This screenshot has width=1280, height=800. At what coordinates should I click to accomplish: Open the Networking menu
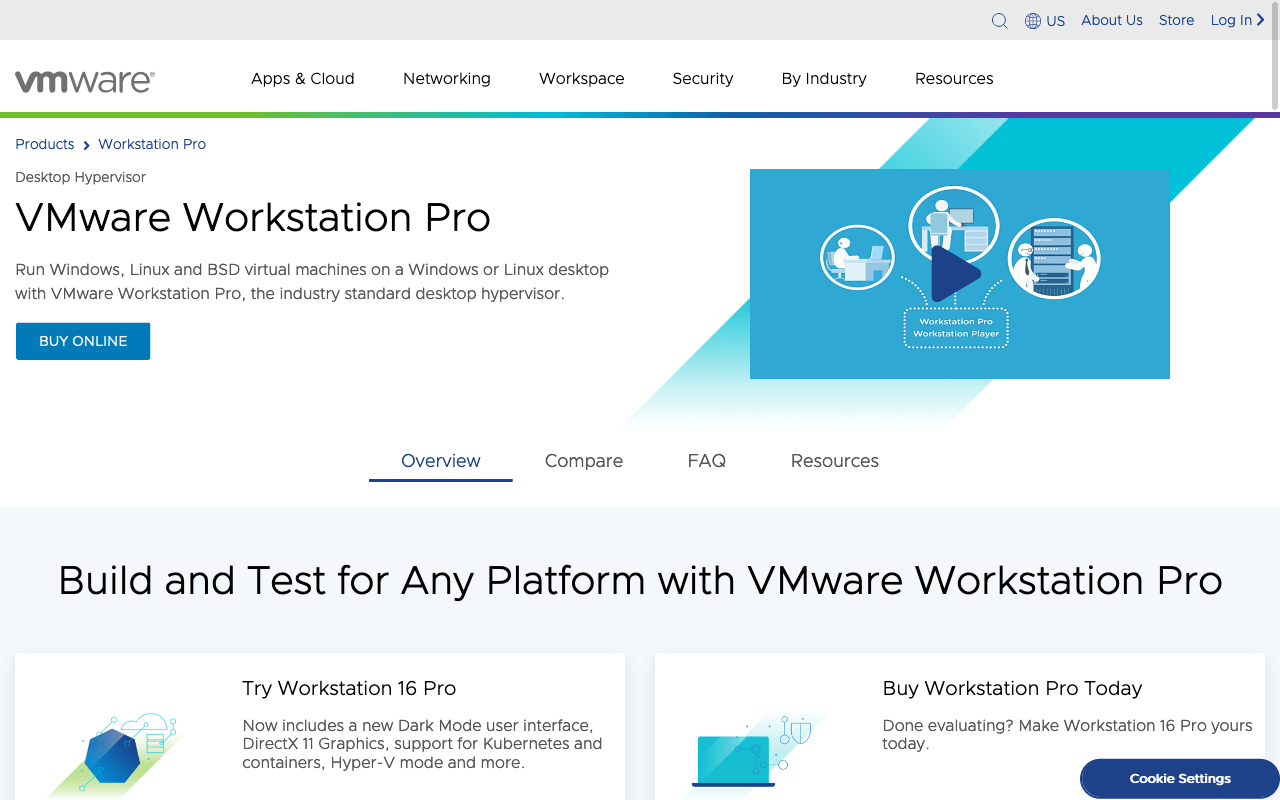(x=447, y=79)
